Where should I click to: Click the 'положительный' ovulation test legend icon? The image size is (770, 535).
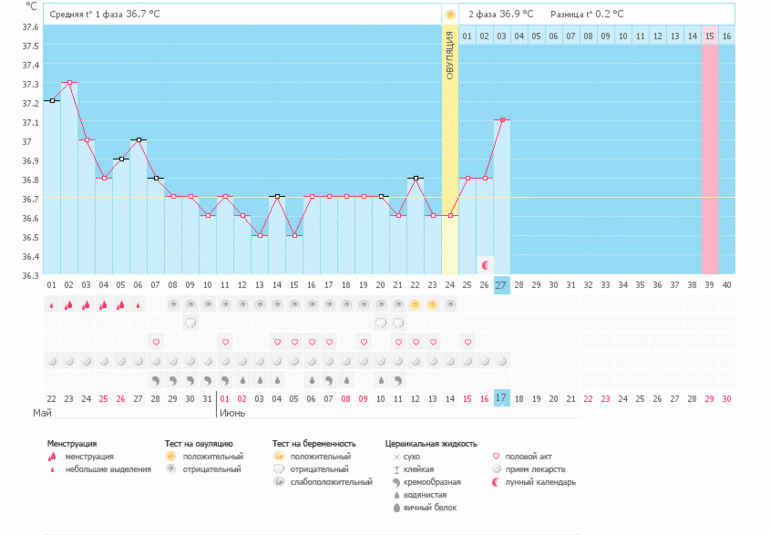170,456
